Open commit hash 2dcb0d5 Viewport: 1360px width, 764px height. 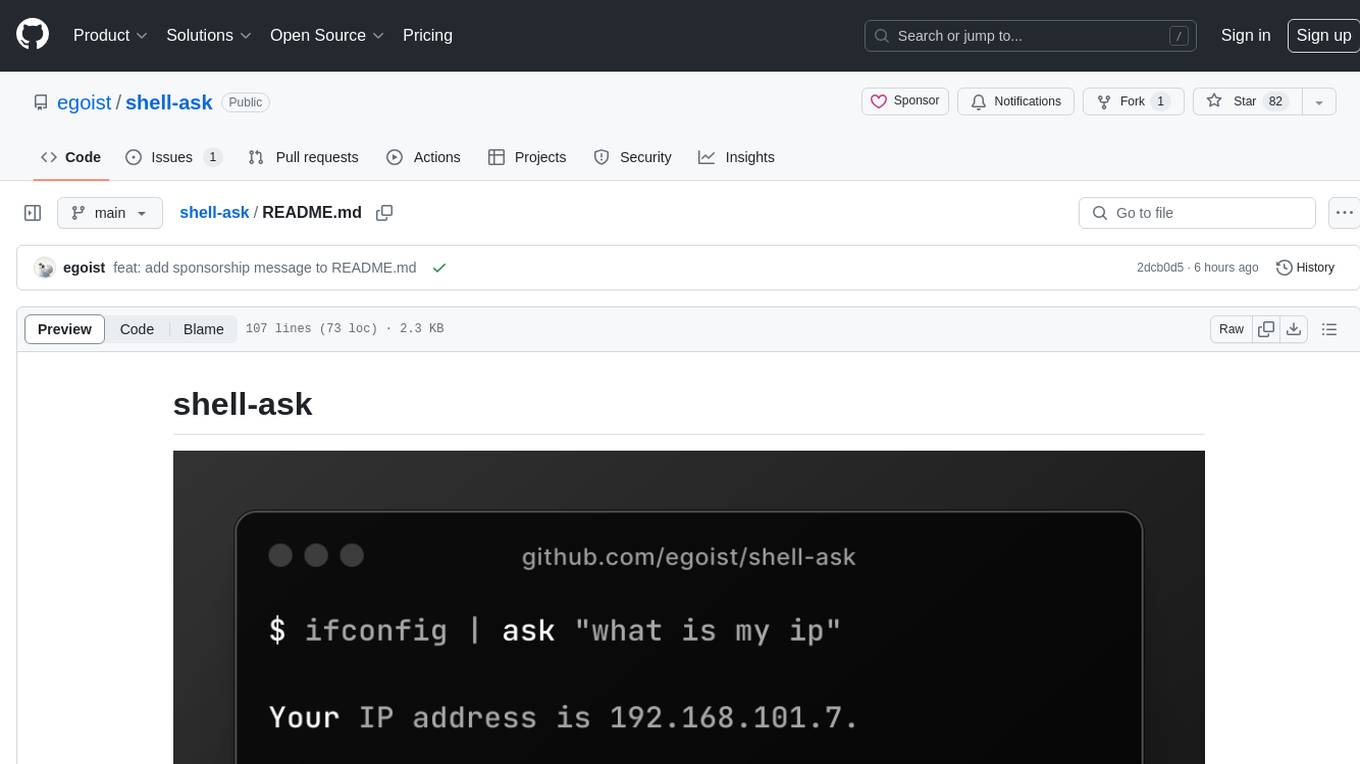(1160, 267)
